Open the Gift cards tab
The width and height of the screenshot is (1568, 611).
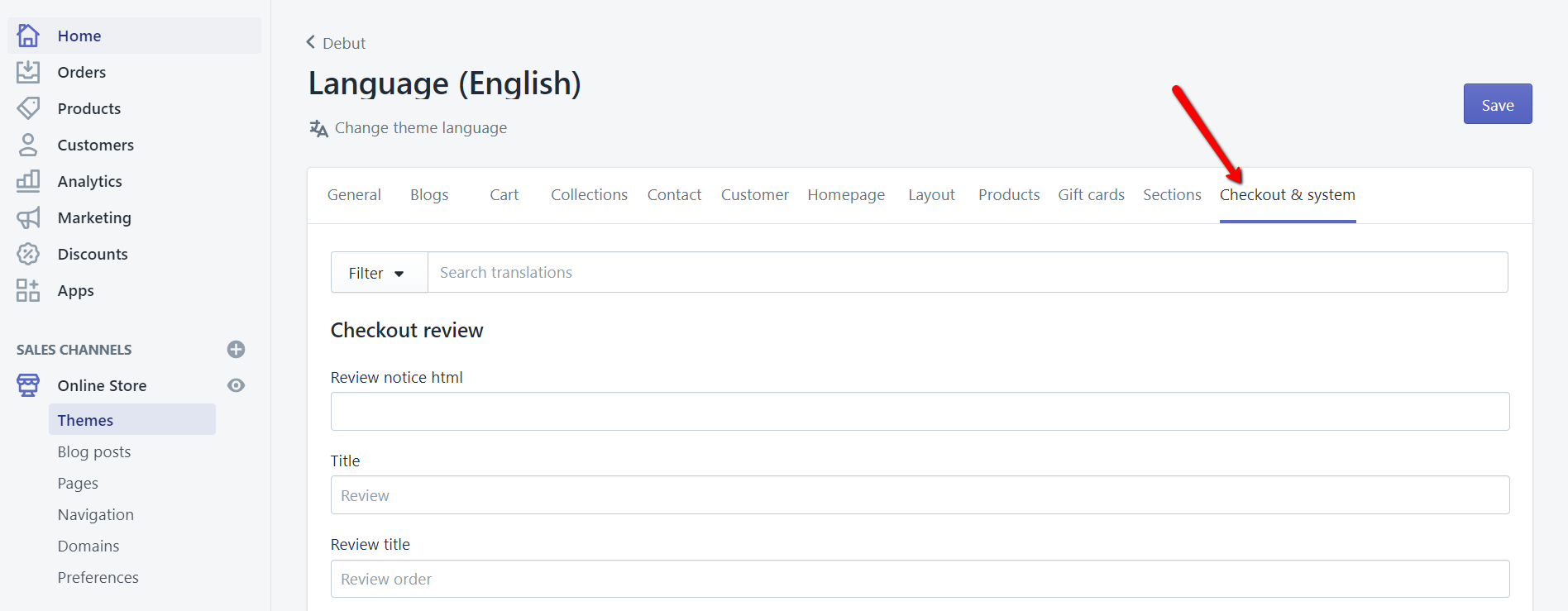[1091, 195]
